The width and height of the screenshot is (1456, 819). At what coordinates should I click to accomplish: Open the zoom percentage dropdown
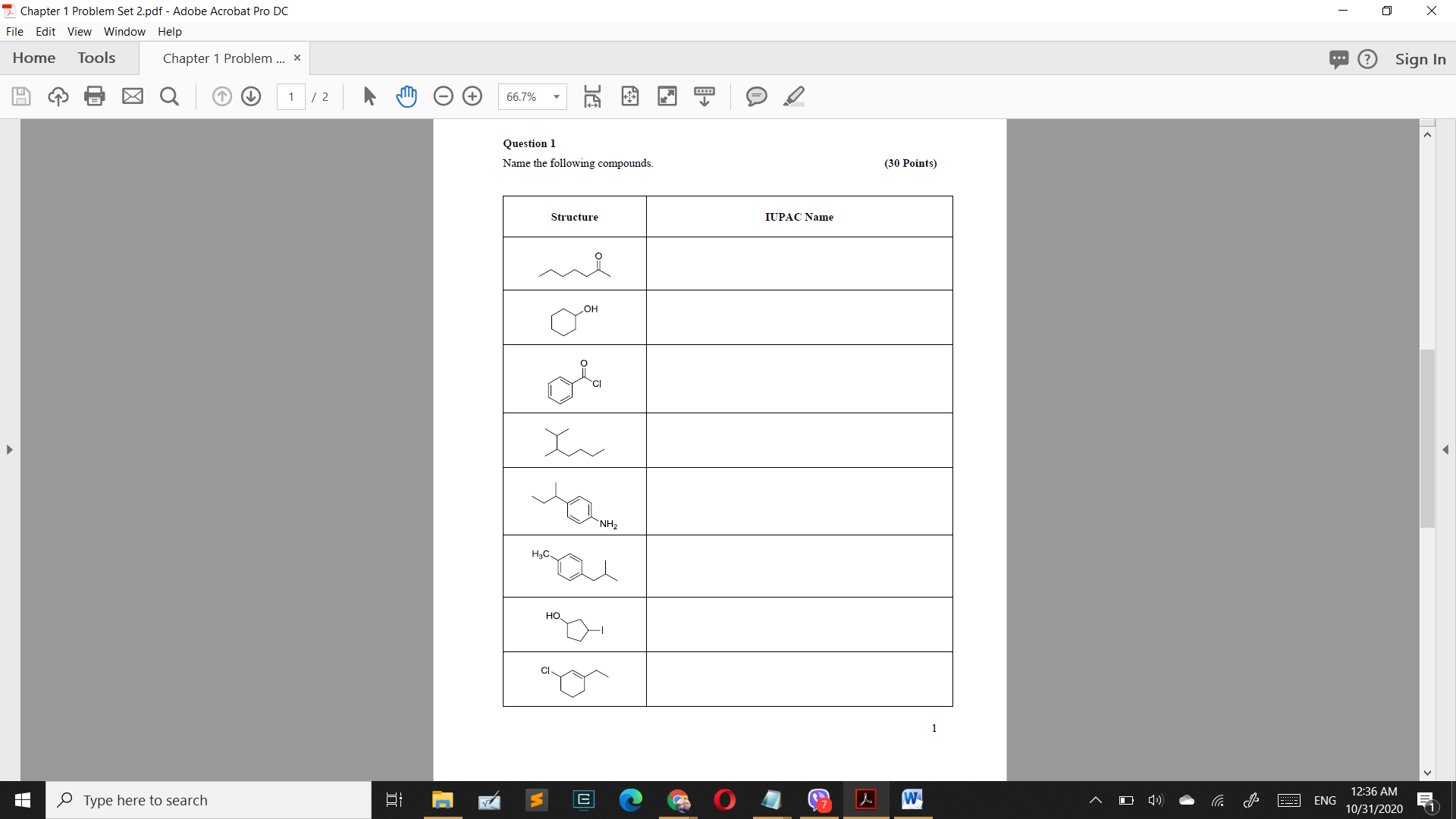[x=556, y=96]
